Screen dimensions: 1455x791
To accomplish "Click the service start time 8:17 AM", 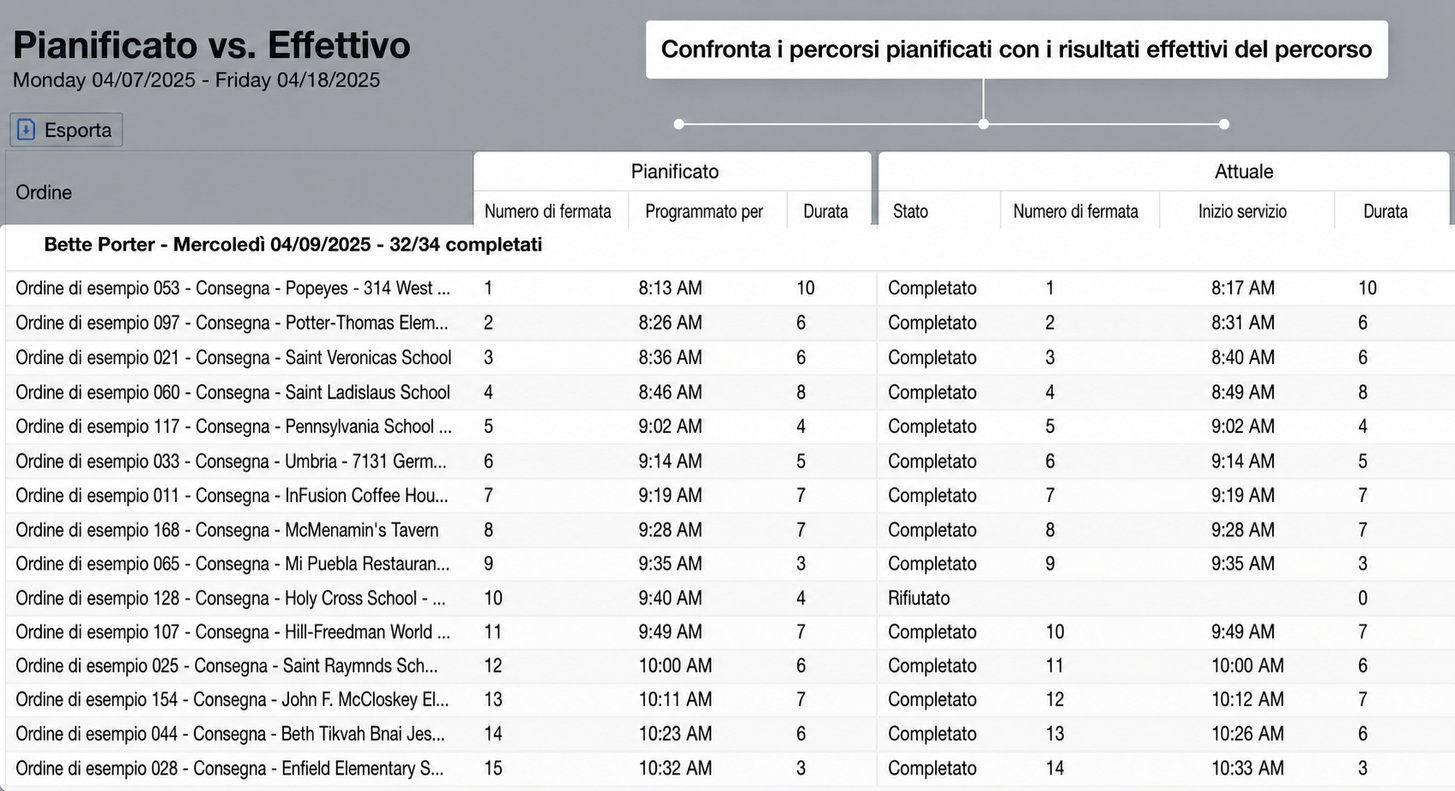I will point(1243,288).
